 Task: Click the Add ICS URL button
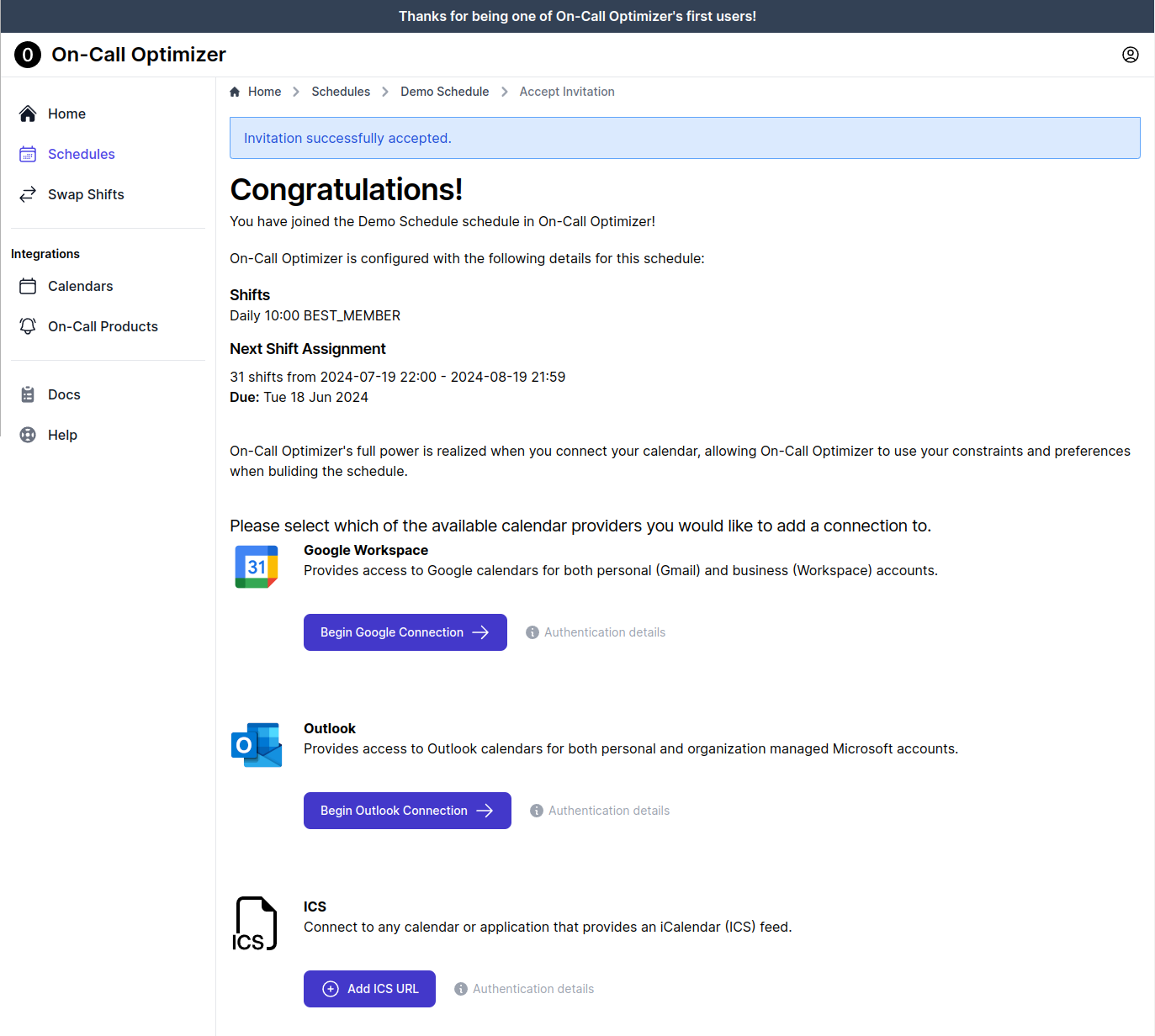[369, 989]
